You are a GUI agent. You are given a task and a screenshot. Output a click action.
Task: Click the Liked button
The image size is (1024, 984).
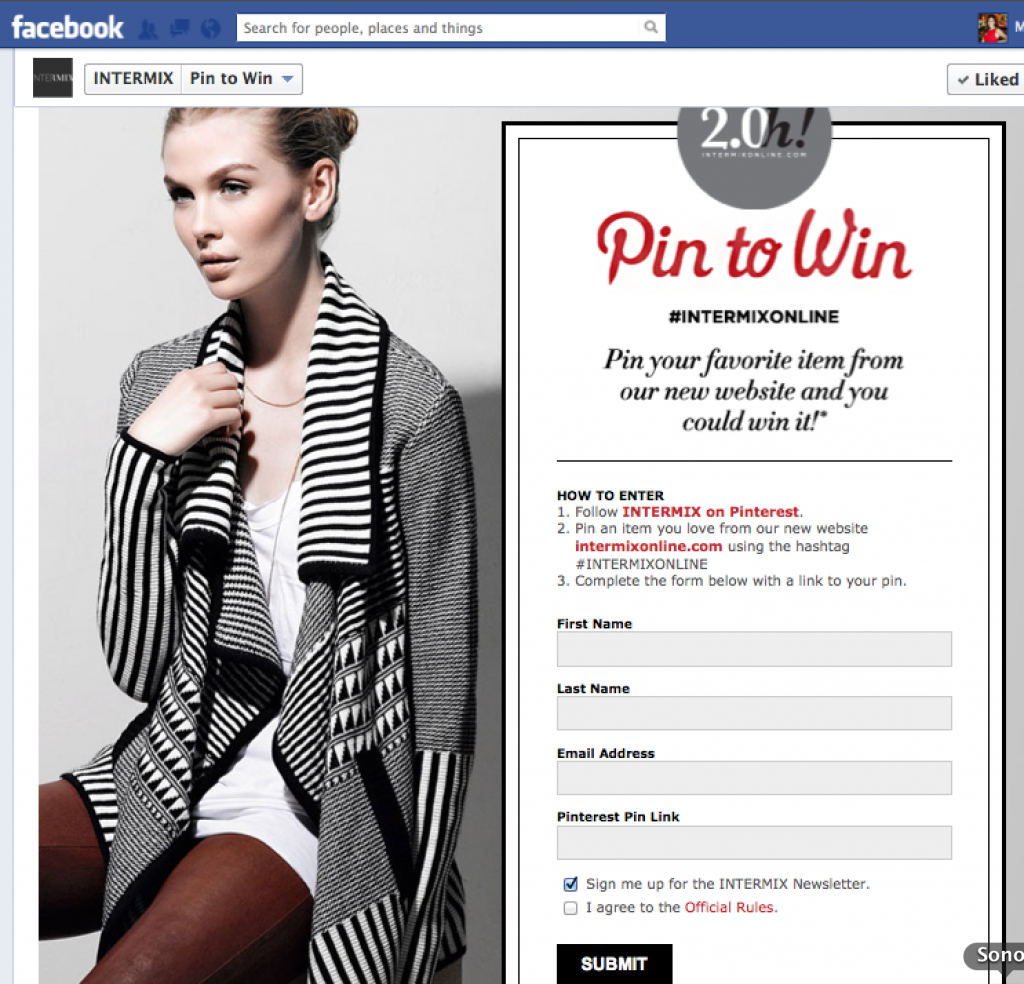coord(986,79)
